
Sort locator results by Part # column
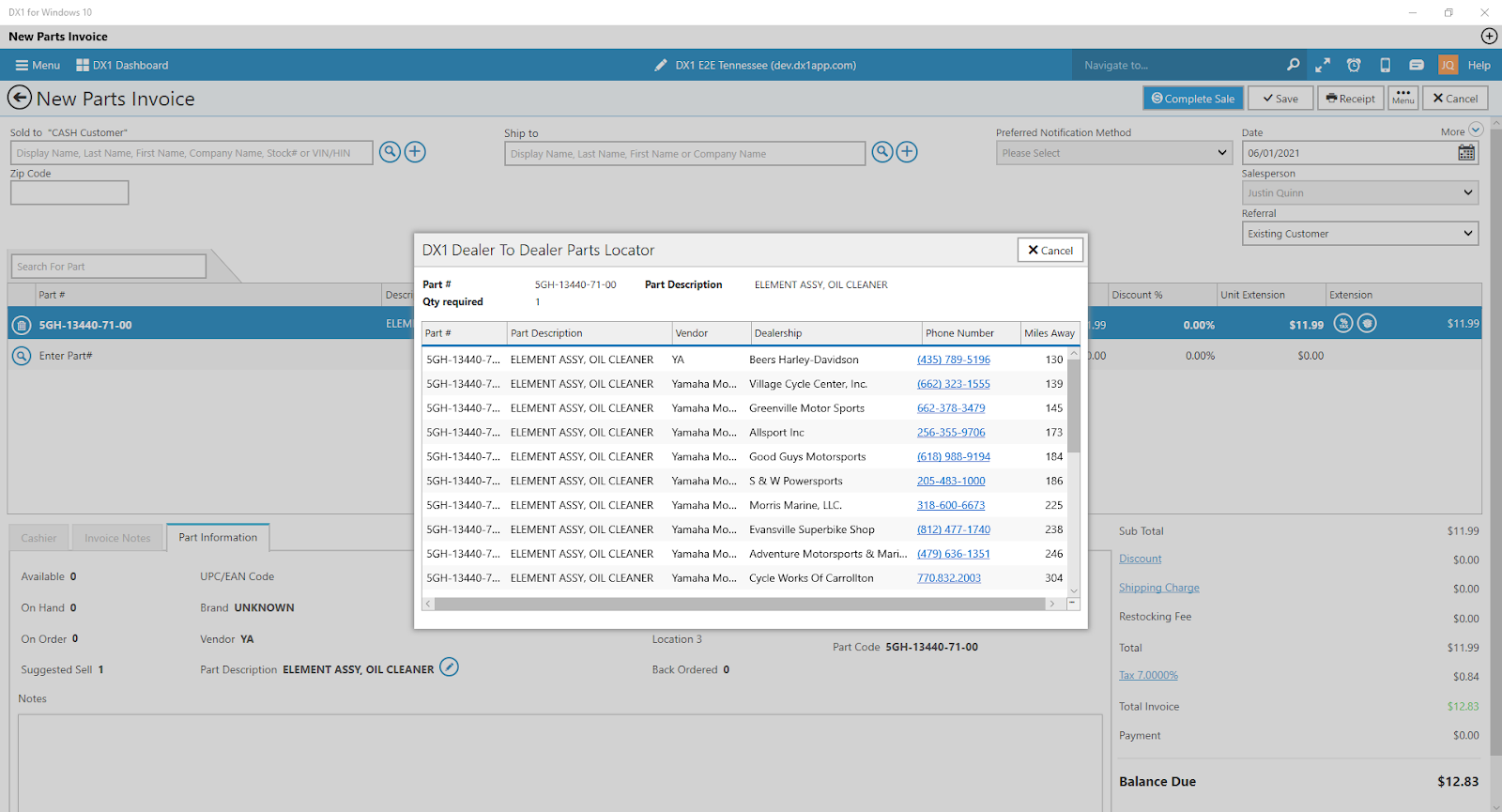point(464,333)
